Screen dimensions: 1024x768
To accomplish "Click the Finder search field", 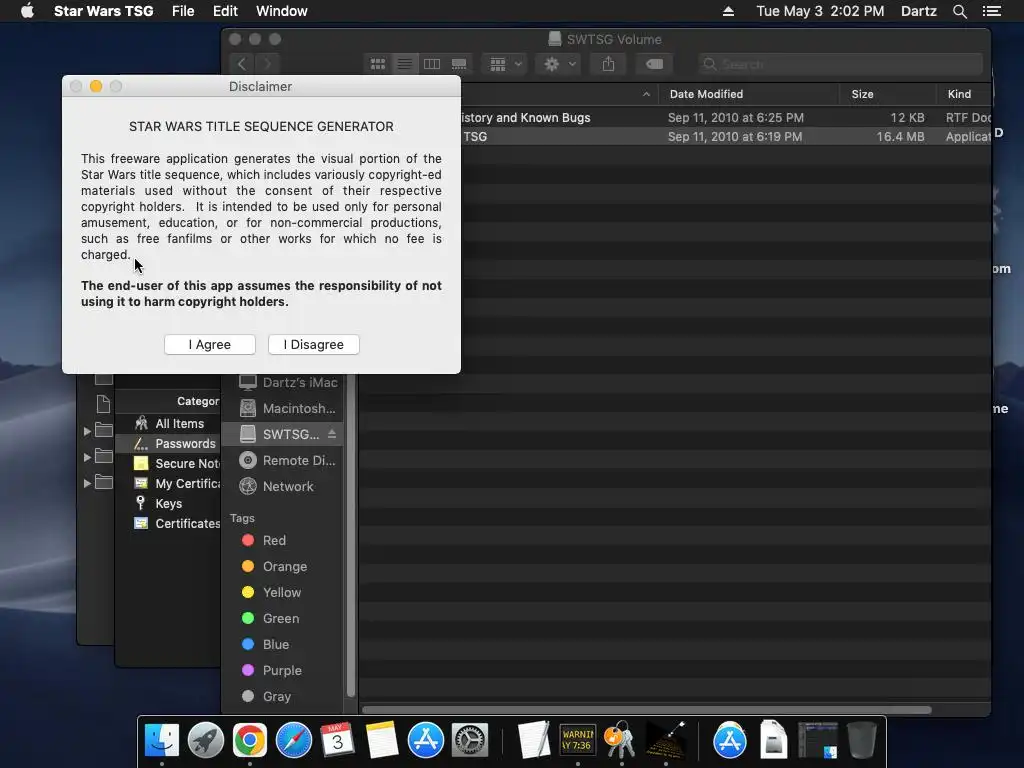I will click(x=840, y=64).
